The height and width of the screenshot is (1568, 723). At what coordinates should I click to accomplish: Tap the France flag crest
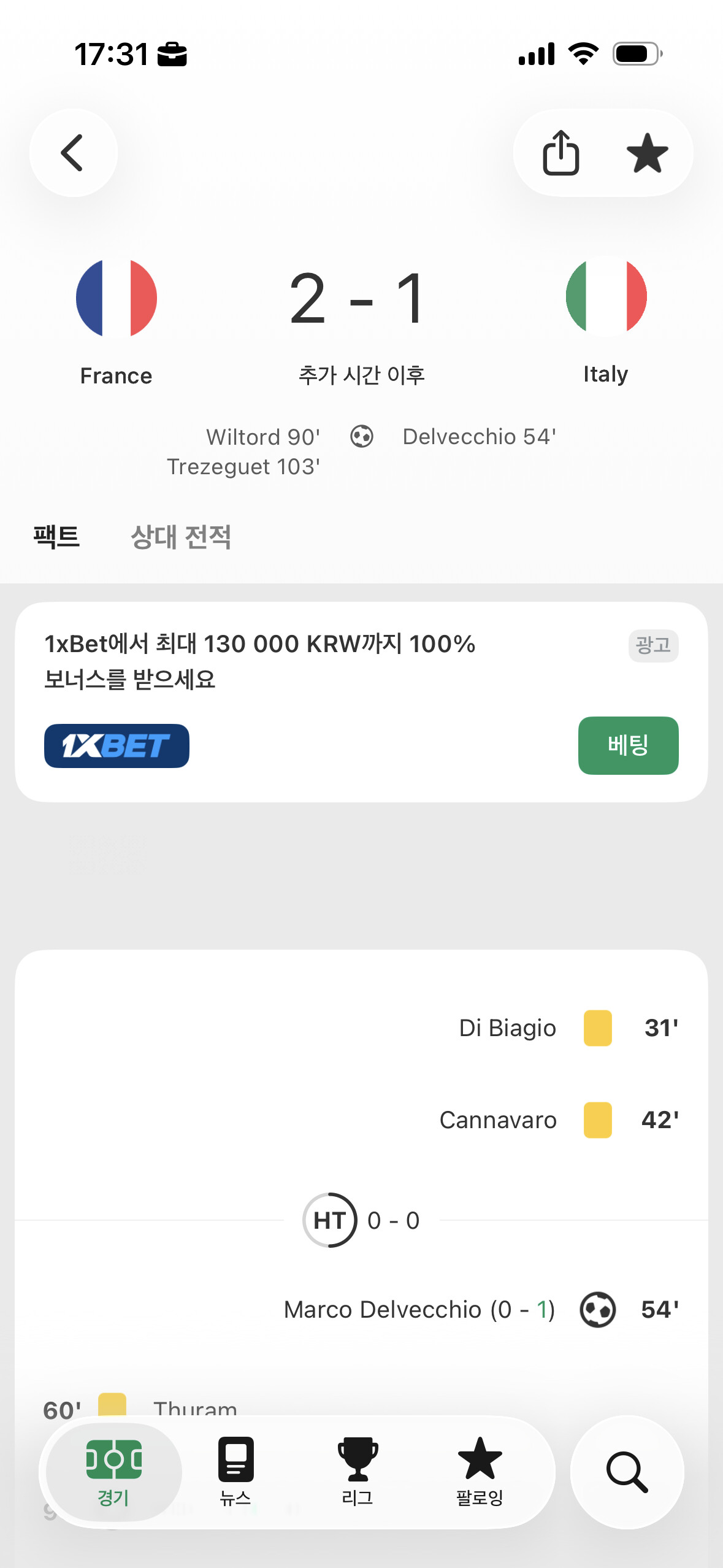117,298
